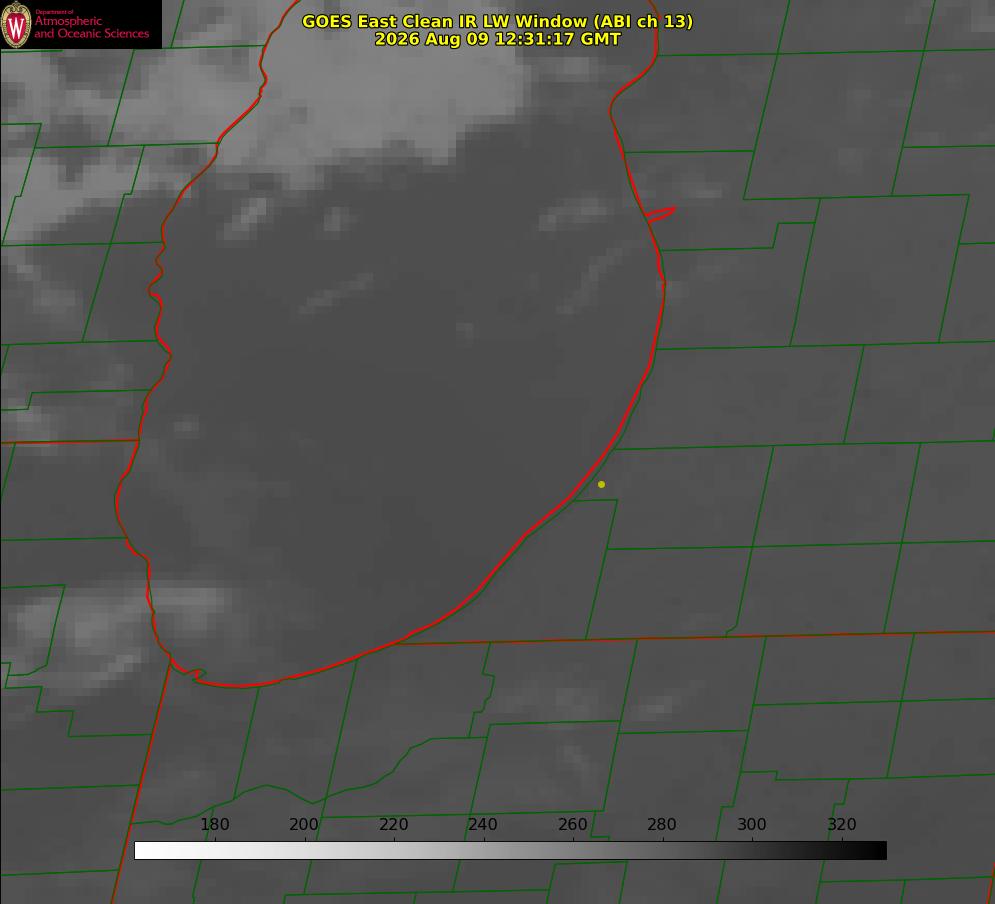Click the 180 label on the colorbar
995x904 pixels.
(214, 824)
